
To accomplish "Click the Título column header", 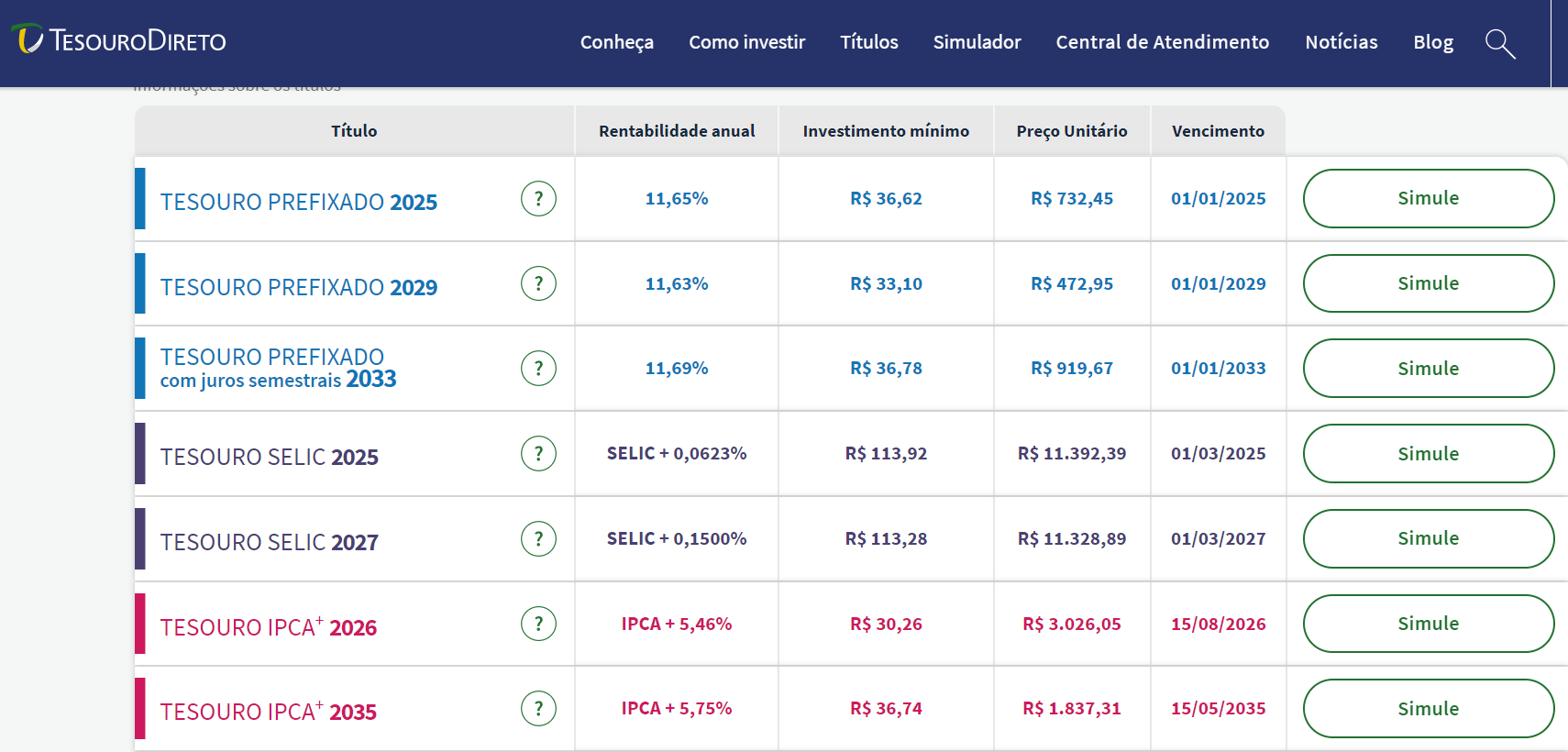I will tap(354, 131).
